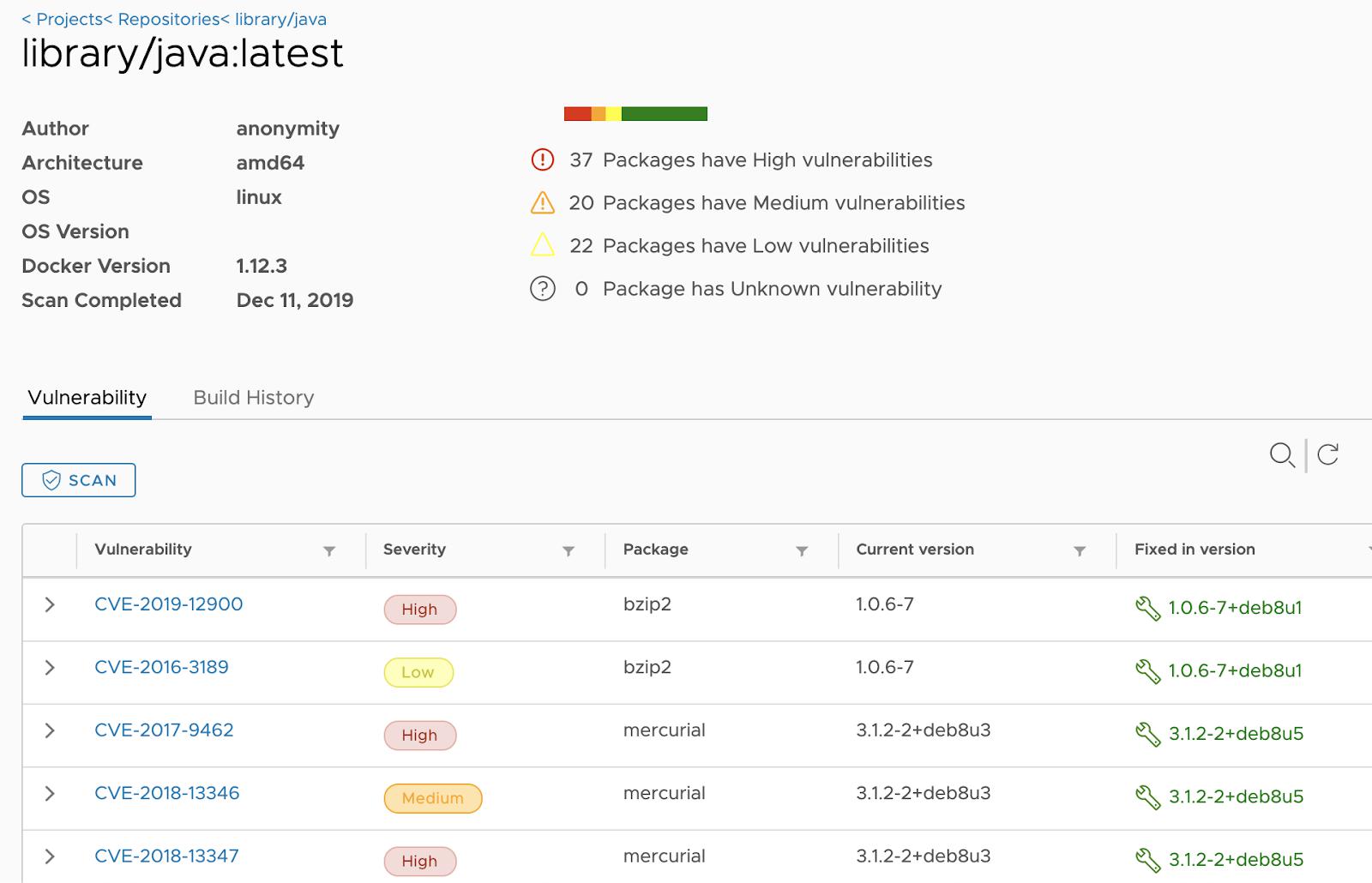Click the green segment of vulnerability bar
The image size is (1372, 883).
tap(664, 114)
